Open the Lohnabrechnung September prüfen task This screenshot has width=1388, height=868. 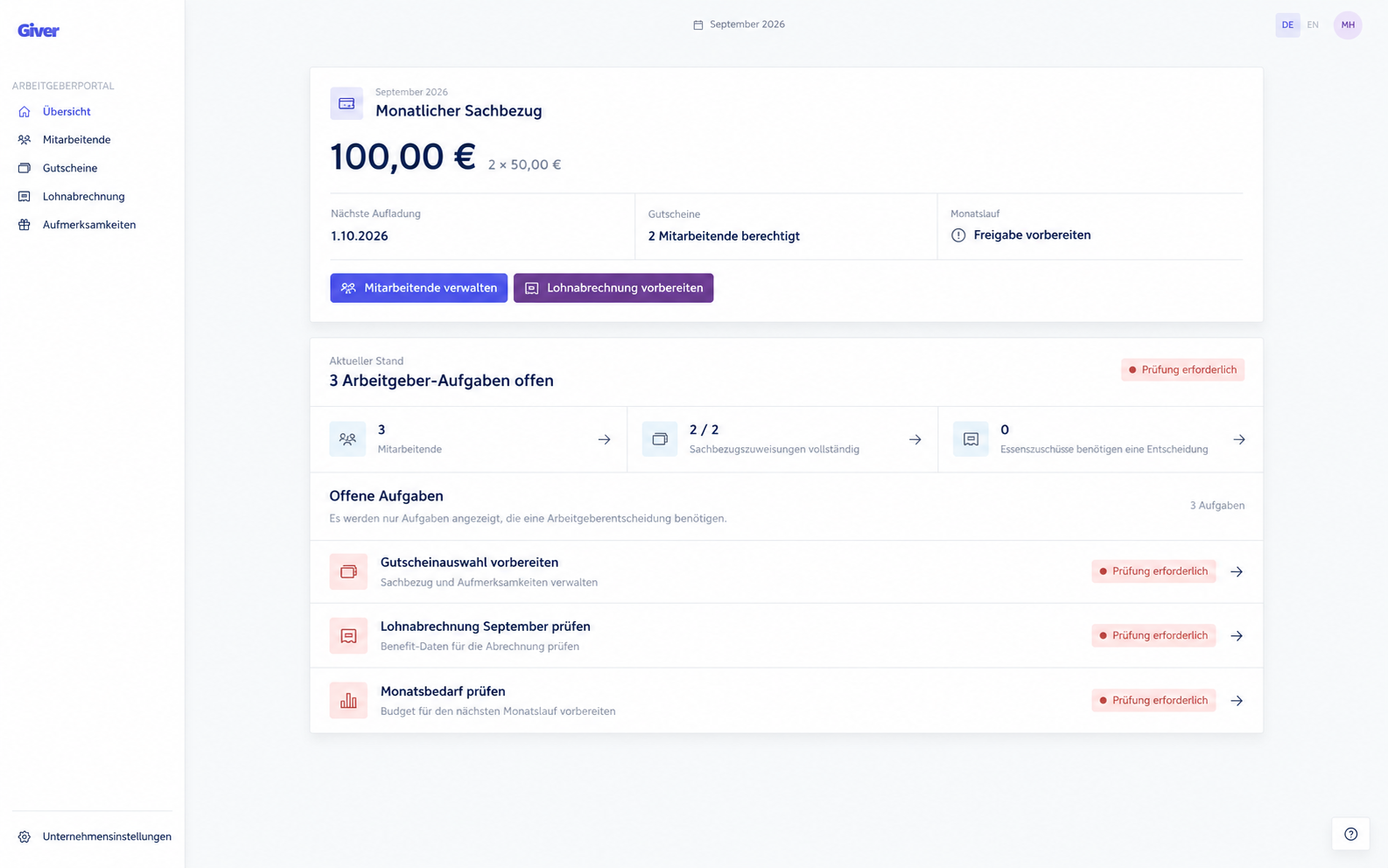(x=786, y=636)
